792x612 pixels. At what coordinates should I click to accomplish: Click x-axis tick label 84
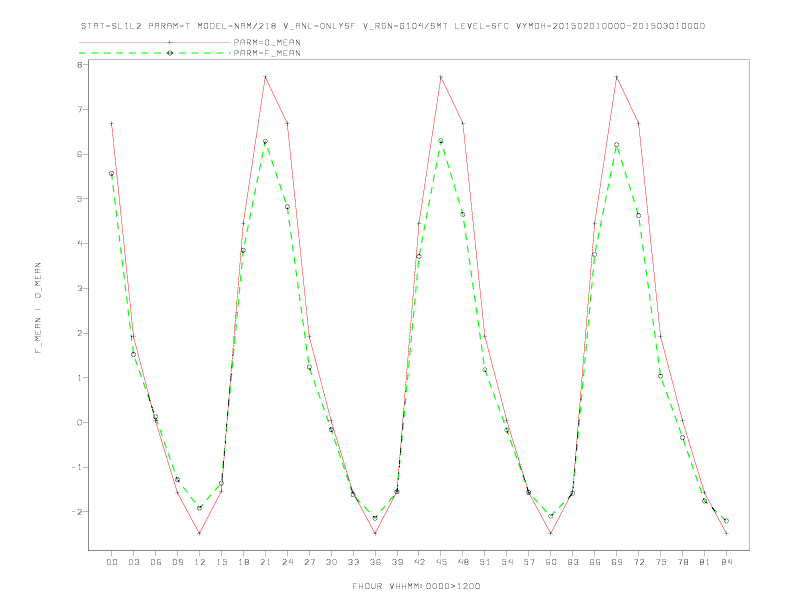click(726, 562)
